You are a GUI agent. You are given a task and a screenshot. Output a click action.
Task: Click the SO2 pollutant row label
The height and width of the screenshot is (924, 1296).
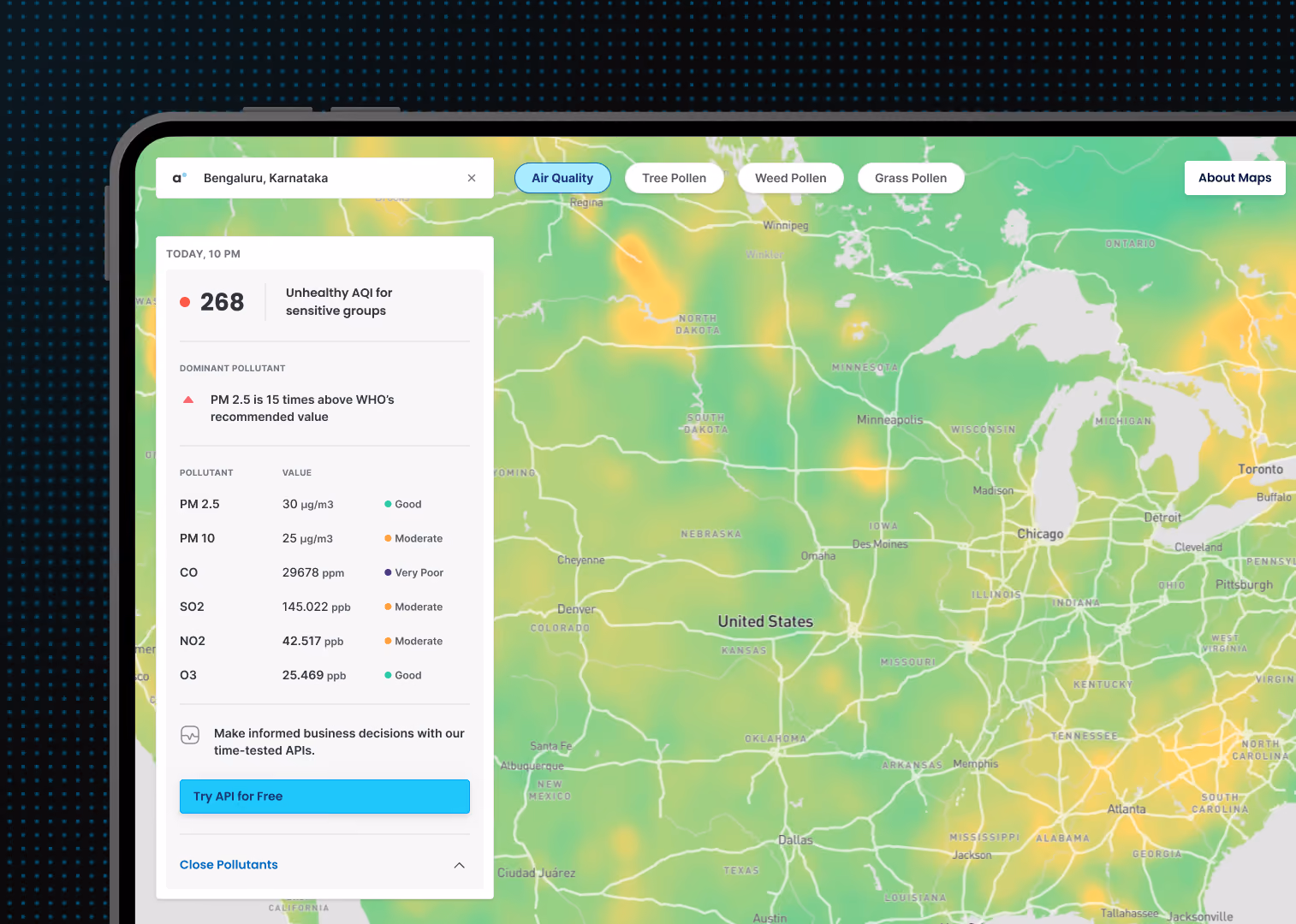point(192,607)
